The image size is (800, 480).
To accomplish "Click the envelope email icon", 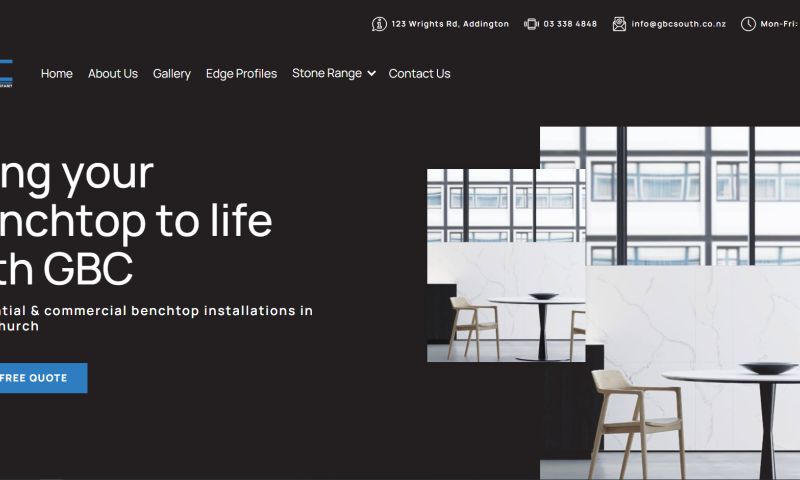I will coord(619,24).
